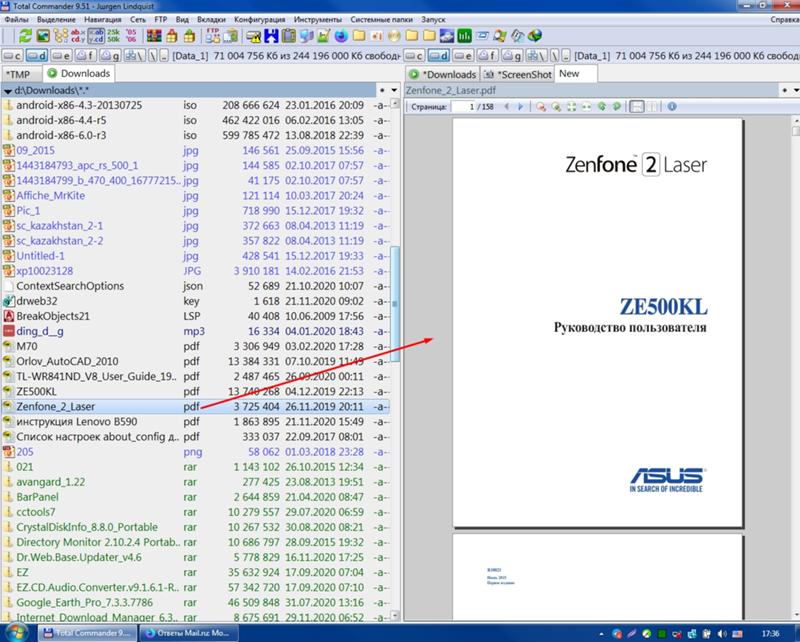Select drive e in left panel
This screenshot has width=800, height=642.
tap(61, 56)
